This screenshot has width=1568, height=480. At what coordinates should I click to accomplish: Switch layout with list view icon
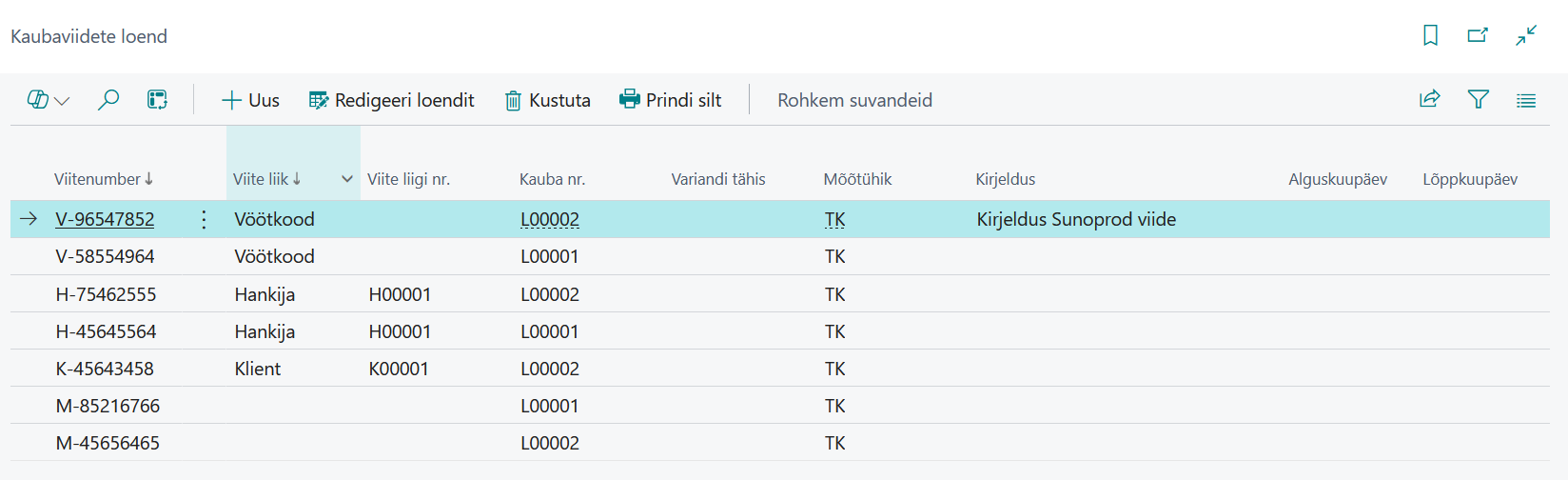1526,100
